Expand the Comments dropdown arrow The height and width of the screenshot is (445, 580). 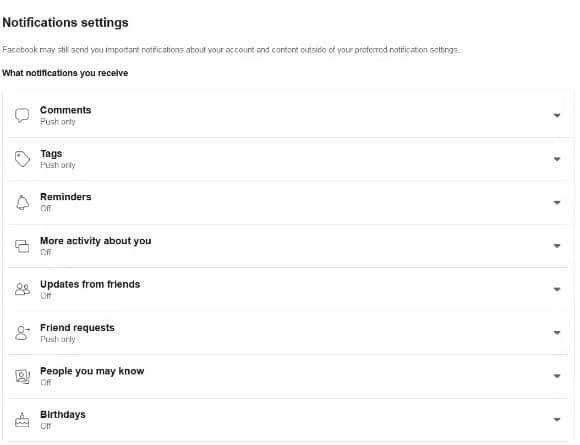coord(557,115)
